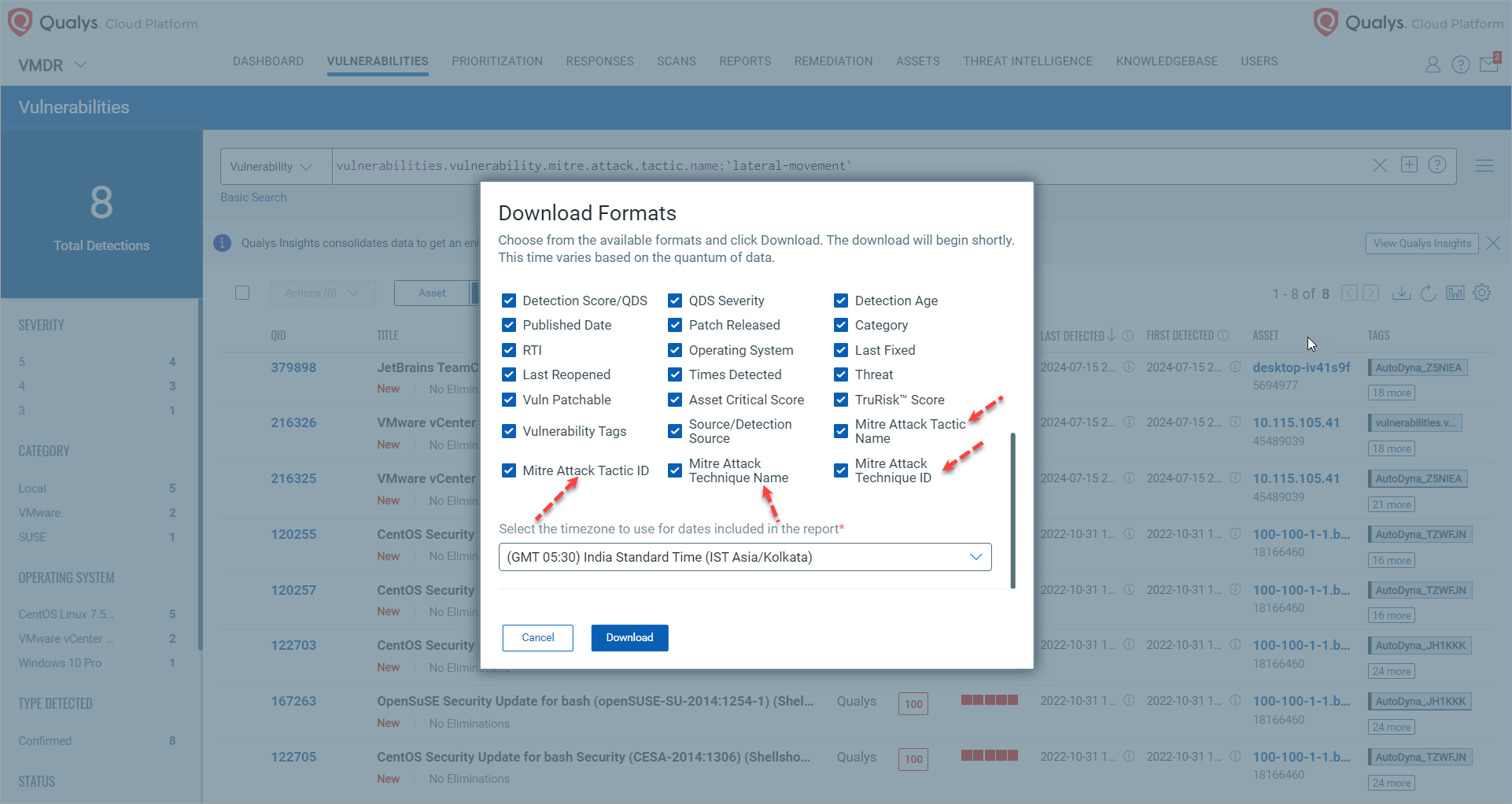Switch to Basic Search
Viewport: 1512px width, 804px height.
pos(253,197)
